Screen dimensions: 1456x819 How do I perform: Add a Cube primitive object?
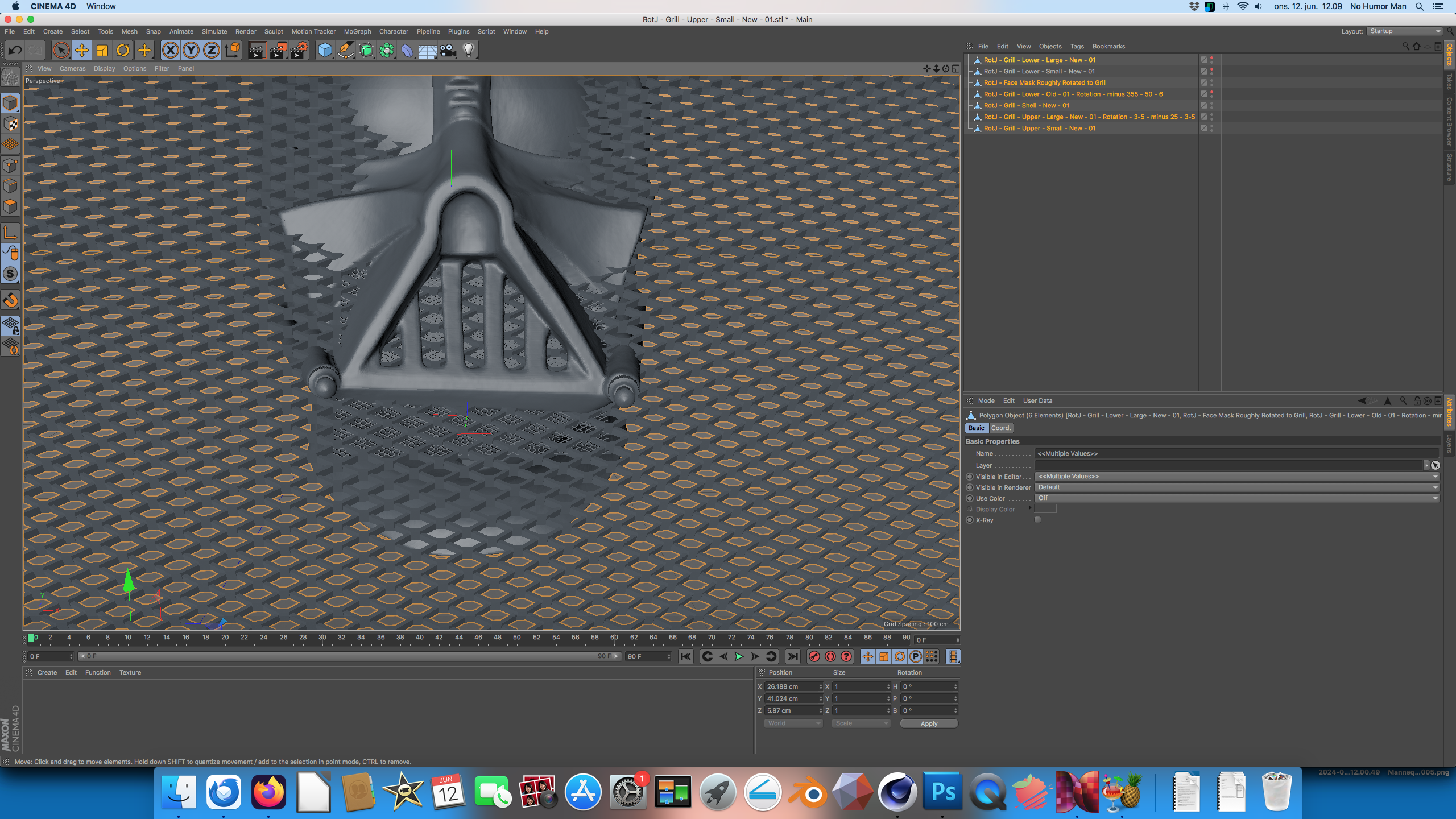[325, 50]
